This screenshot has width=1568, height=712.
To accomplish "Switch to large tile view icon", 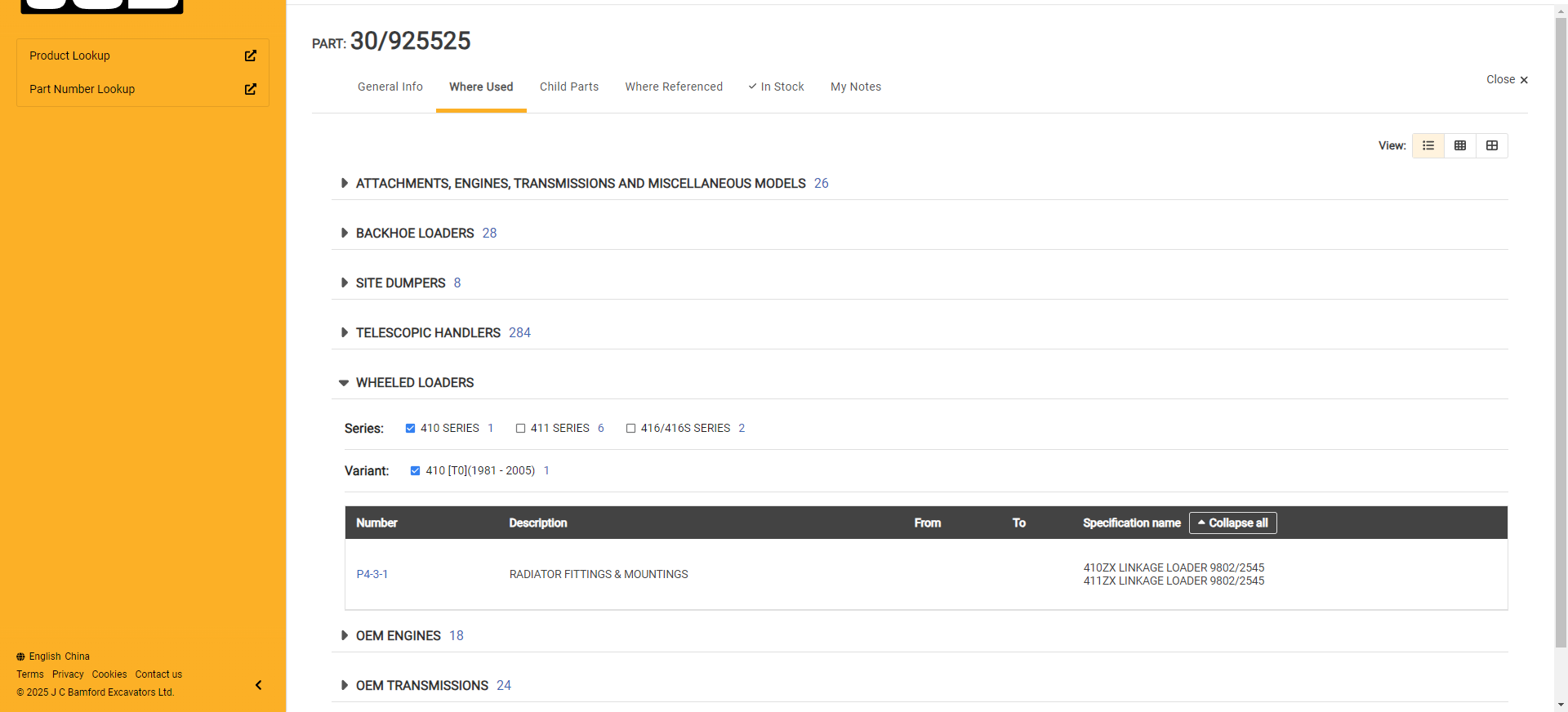I will click(x=1492, y=145).
